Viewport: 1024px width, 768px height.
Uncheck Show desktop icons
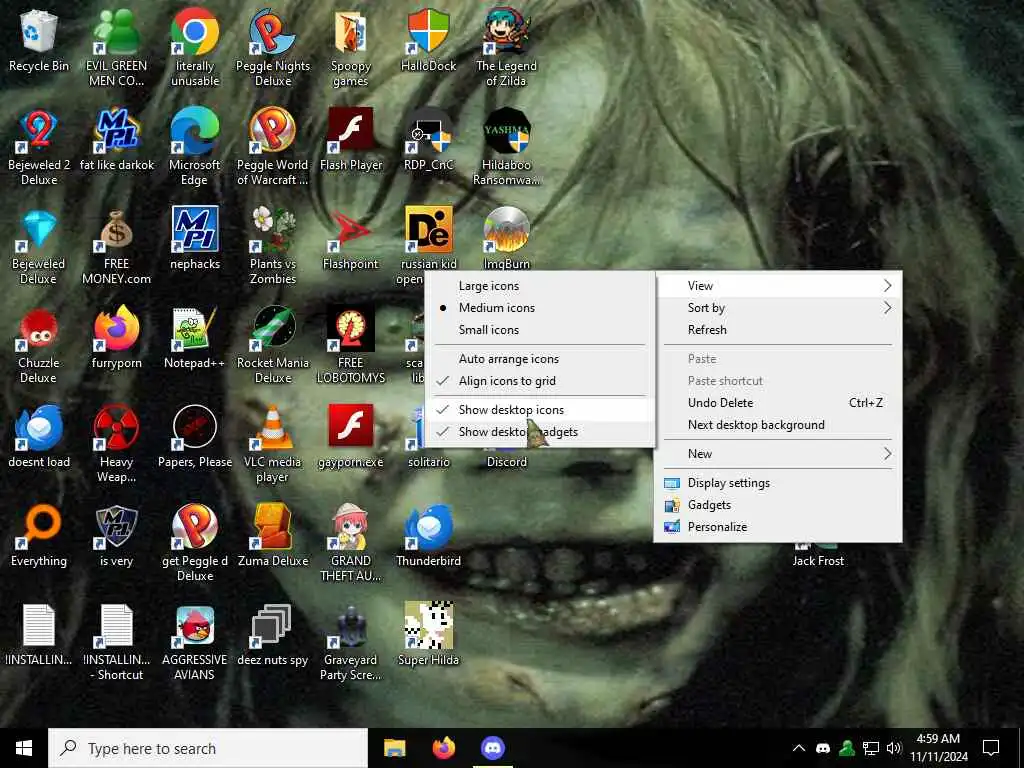pos(540,409)
